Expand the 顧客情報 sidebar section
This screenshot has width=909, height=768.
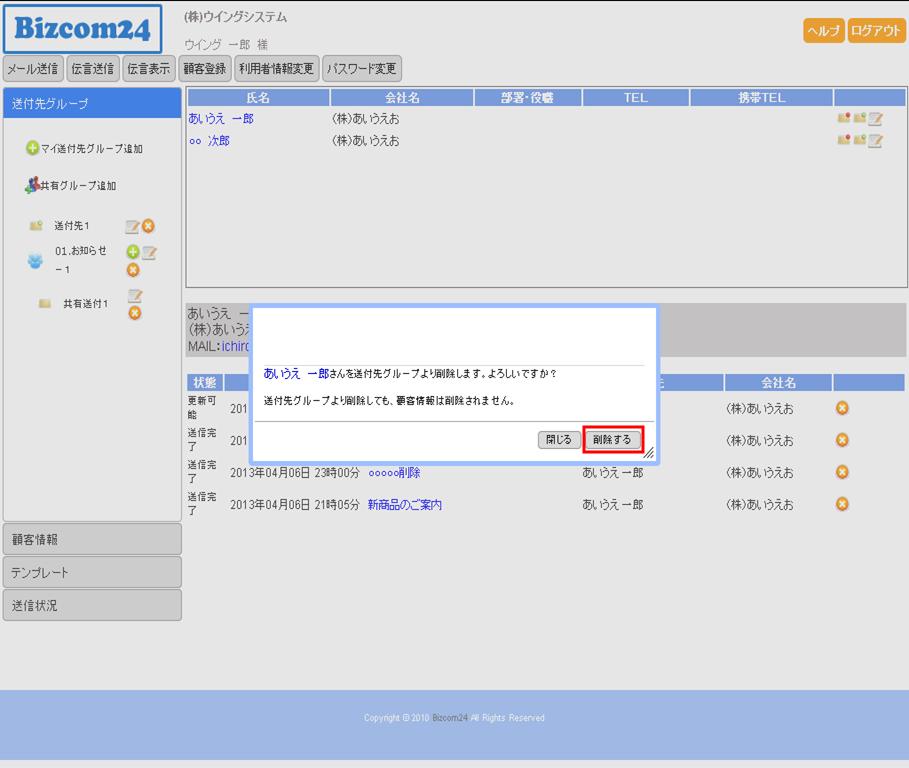(x=92, y=539)
